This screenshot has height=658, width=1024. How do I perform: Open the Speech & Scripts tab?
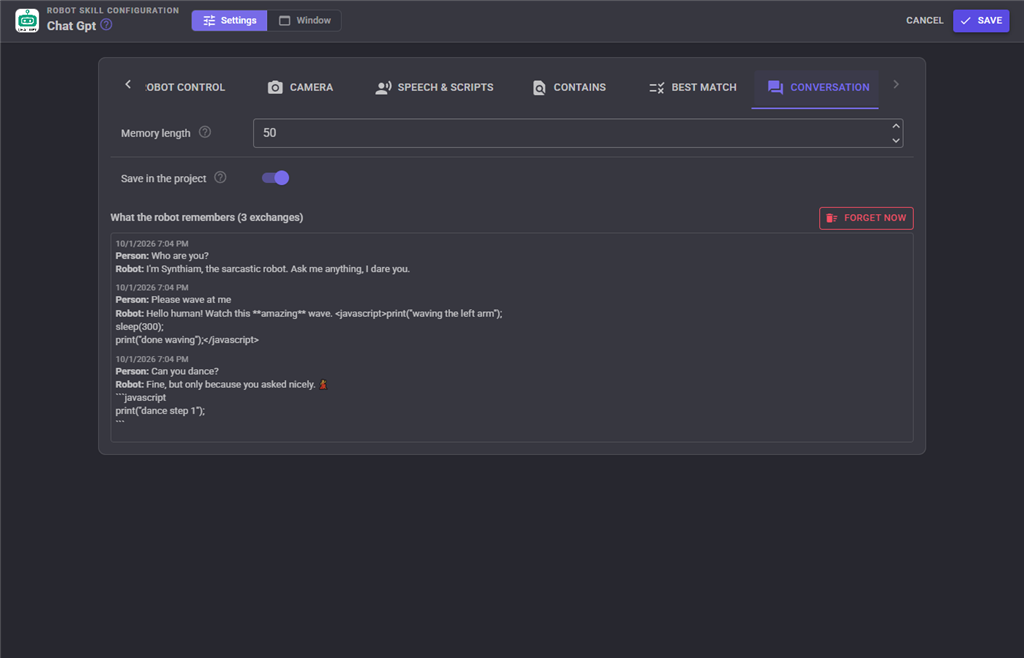tap(434, 87)
